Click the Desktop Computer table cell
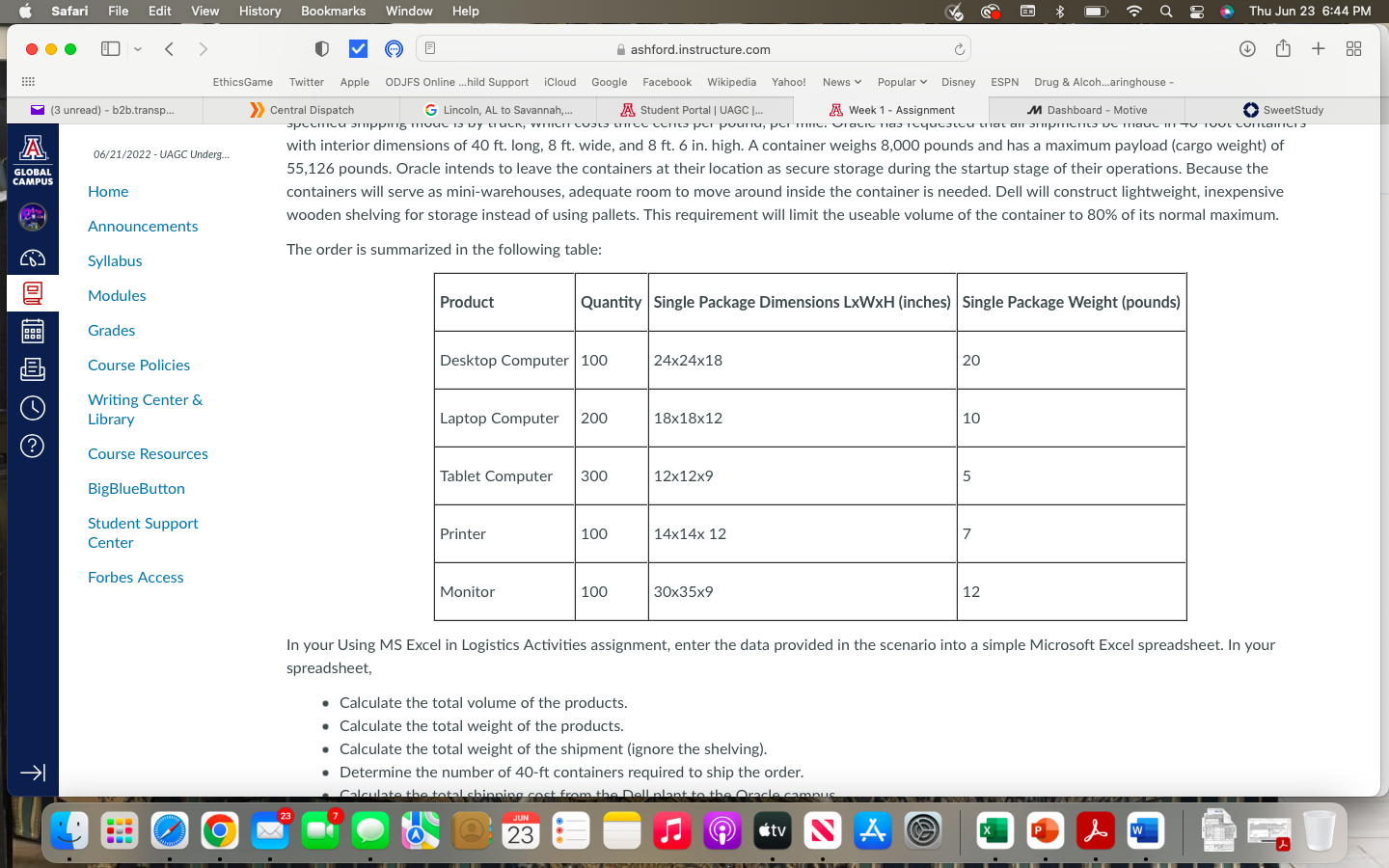The image size is (1389, 868). (504, 360)
